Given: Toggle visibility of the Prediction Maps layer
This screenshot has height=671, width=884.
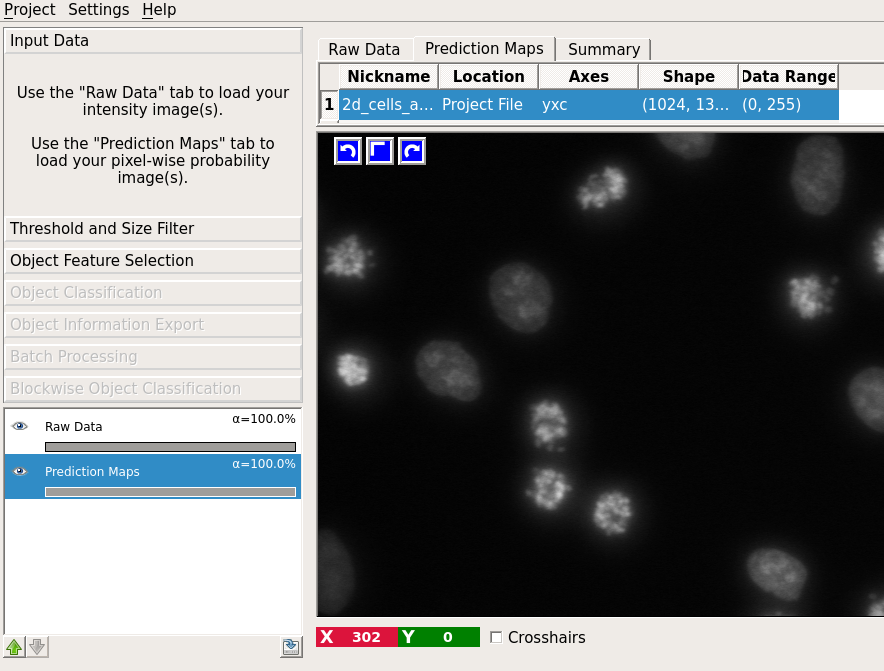Looking at the screenshot, I should [x=18, y=471].
